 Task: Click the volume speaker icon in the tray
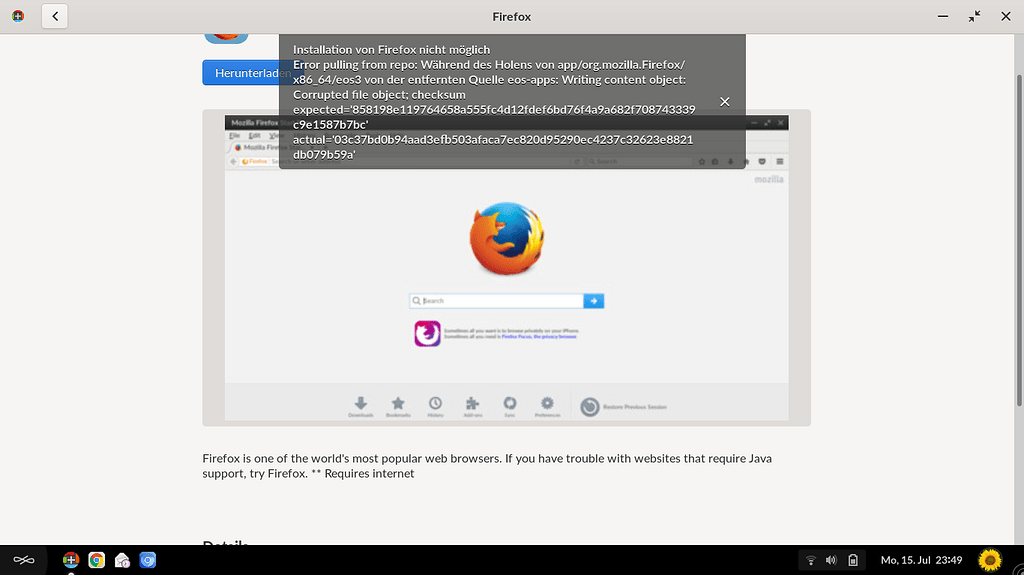(x=831, y=560)
